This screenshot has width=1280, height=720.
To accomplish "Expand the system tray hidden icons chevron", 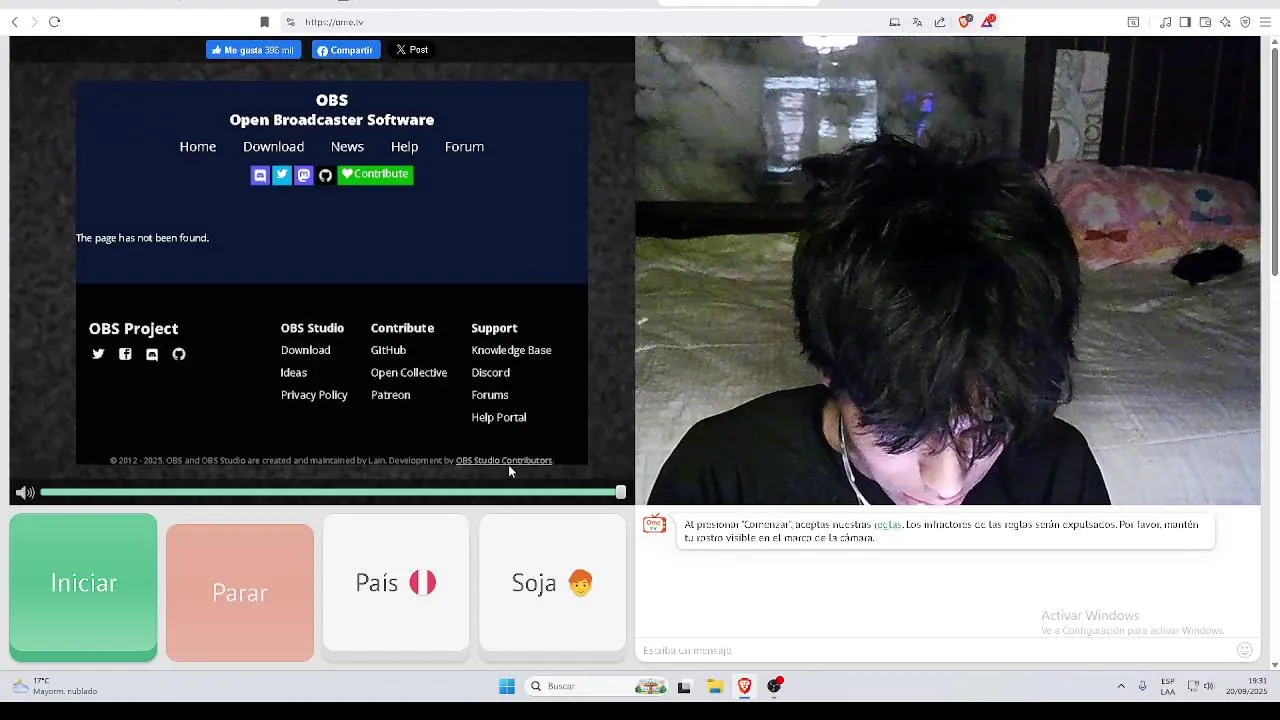I will pyautogui.click(x=1121, y=686).
